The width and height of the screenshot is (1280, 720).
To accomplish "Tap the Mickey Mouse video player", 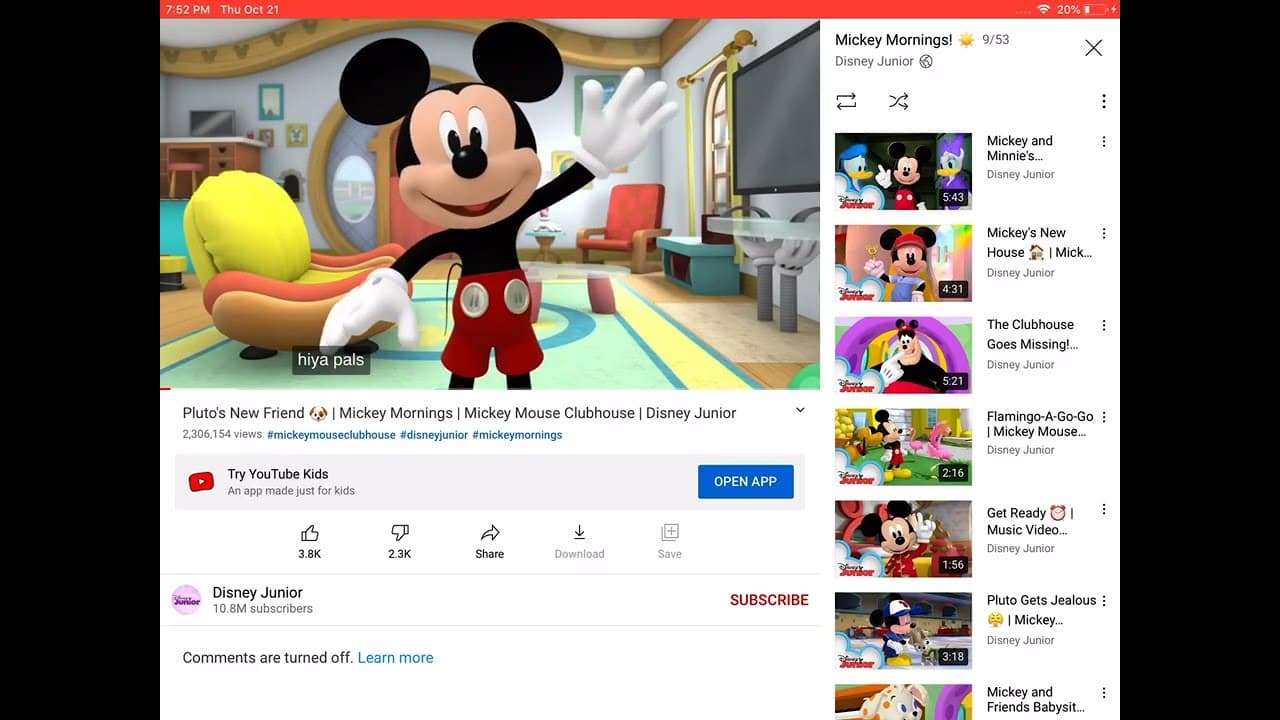I will point(490,204).
